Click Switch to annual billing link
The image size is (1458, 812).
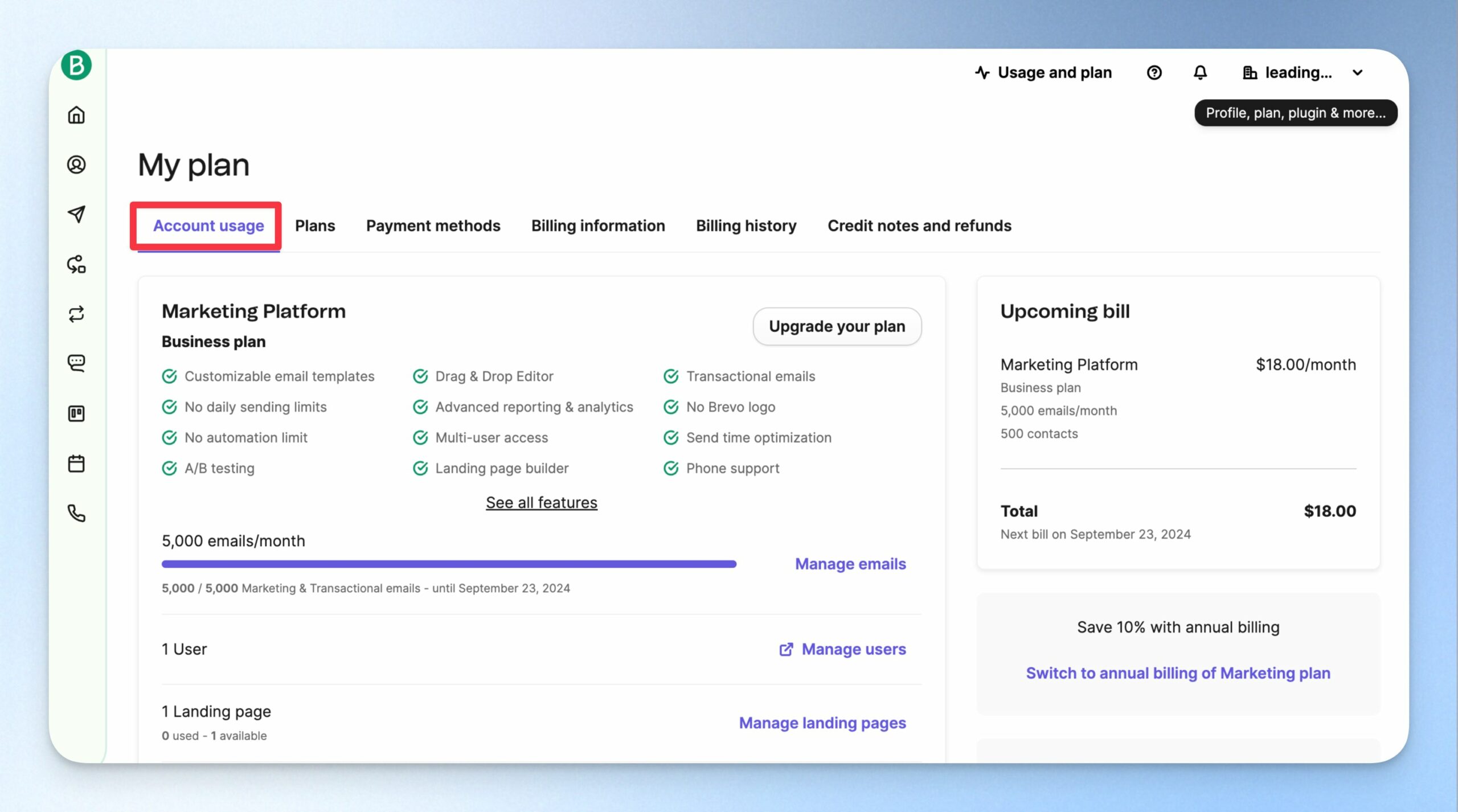1178,673
